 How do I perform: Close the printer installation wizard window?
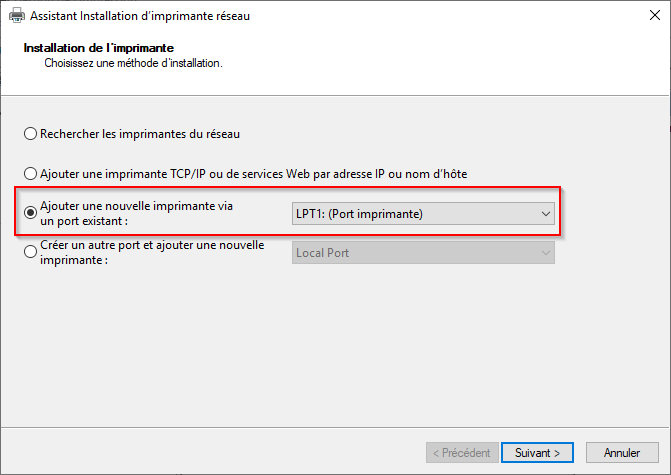pyautogui.click(x=654, y=15)
